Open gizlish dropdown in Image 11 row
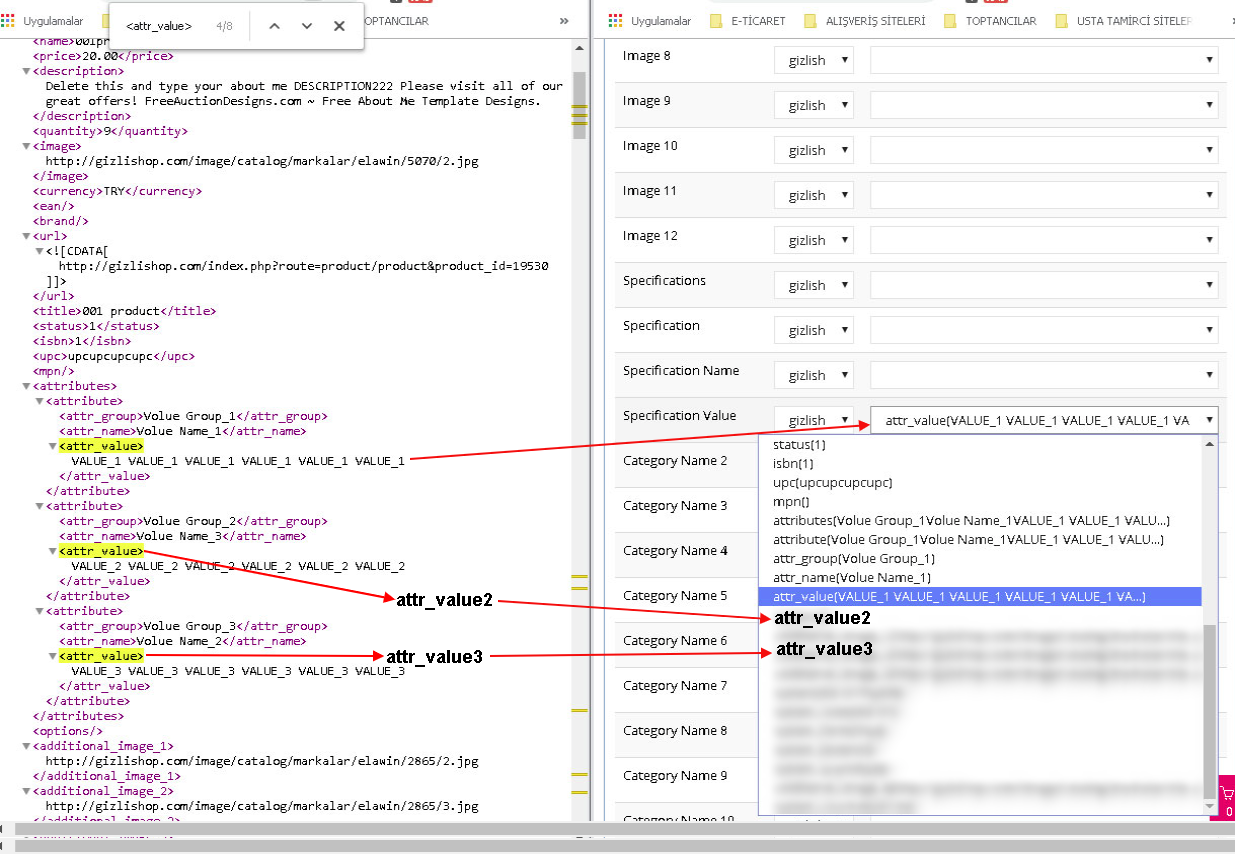The width and height of the screenshot is (1235, 854). coord(814,195)
